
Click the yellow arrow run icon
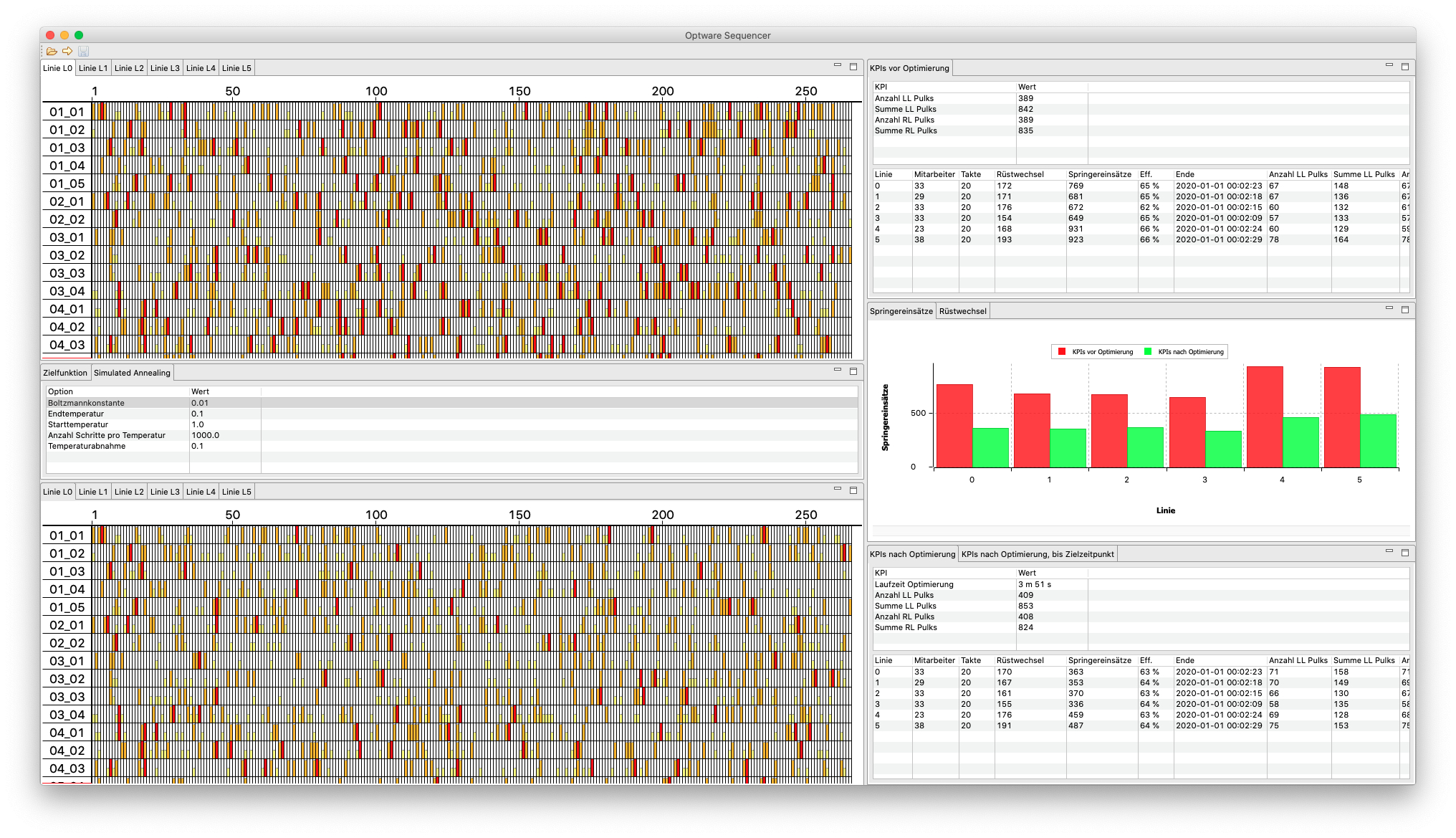click(67, 52)
